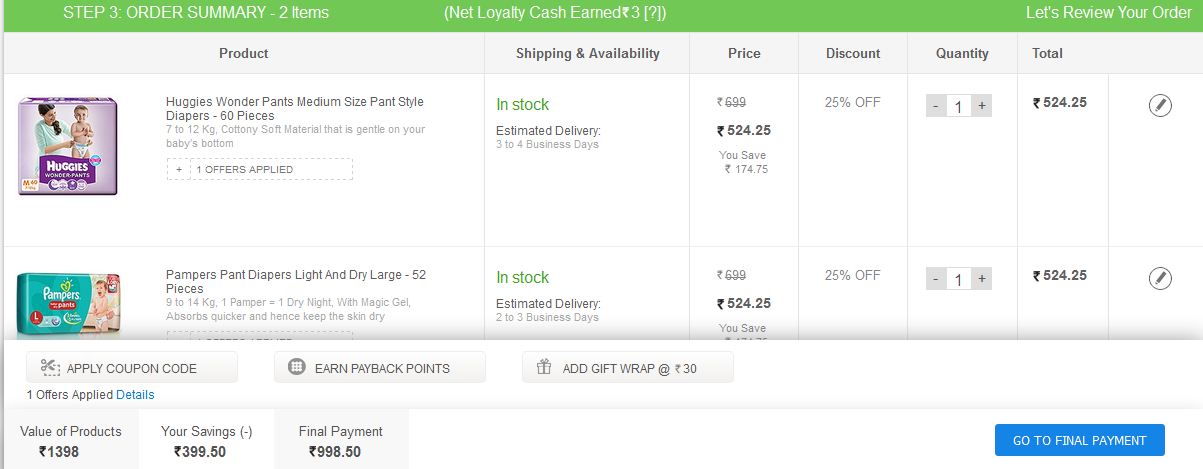Click the scissors coupon icon
The height and width of the screenshot is (469, 1203).
[x=50, y=368]
